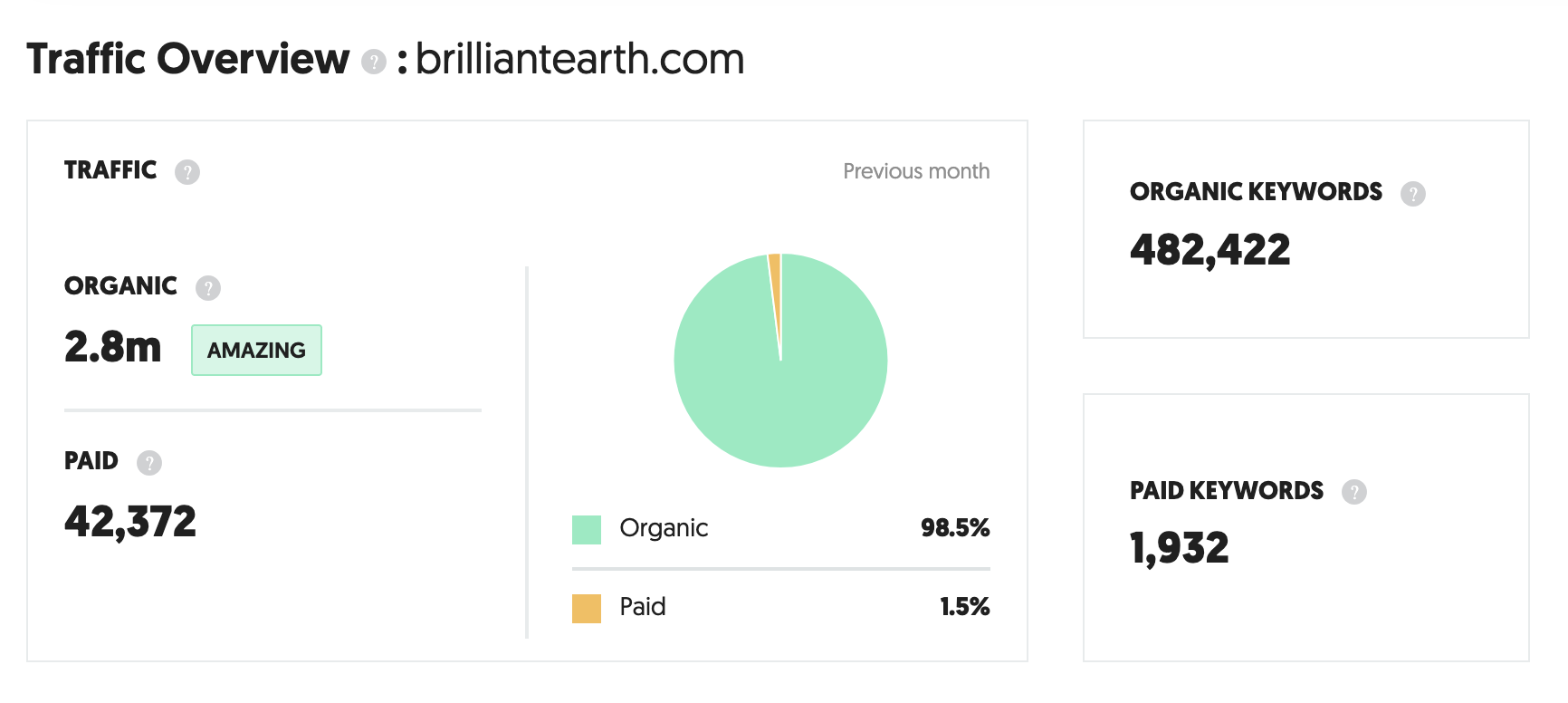Click the 2.8m organic traffic figure
Screen dimensions: 1568x703
(x=113, y=347)
